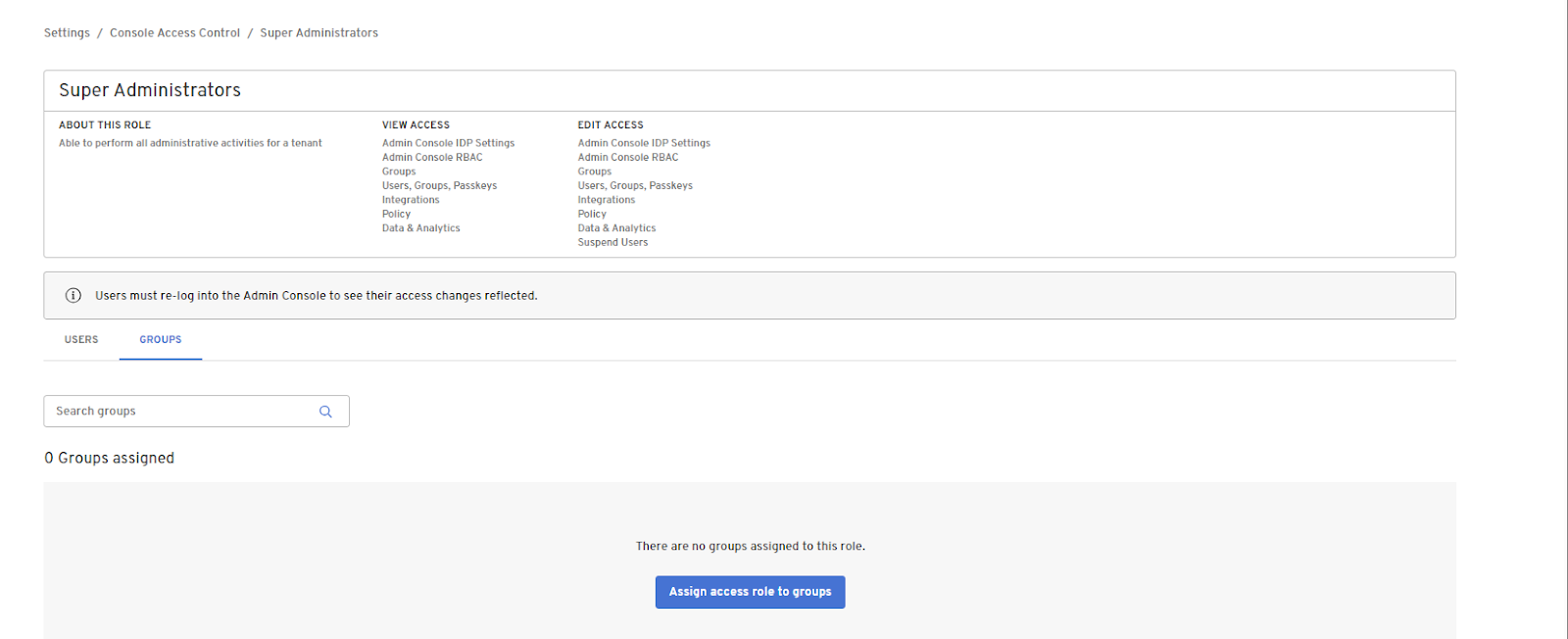Click Policy under Edit Access
The width and height of the screenshot is (1568, 639).
point(592,214)
